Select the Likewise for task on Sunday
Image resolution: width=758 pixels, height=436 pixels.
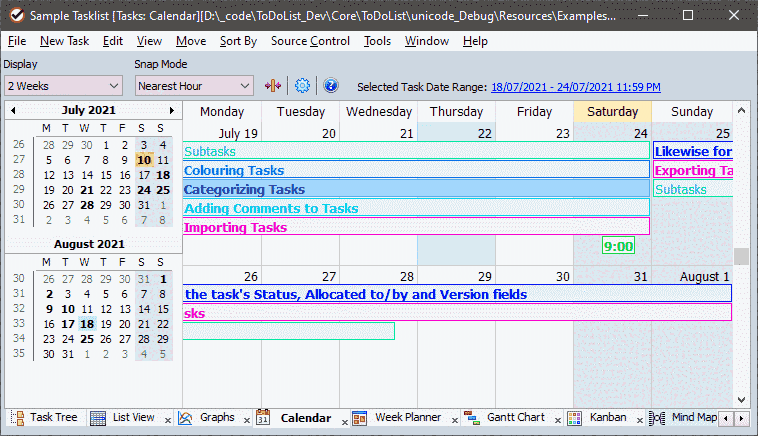coord(693,151)
